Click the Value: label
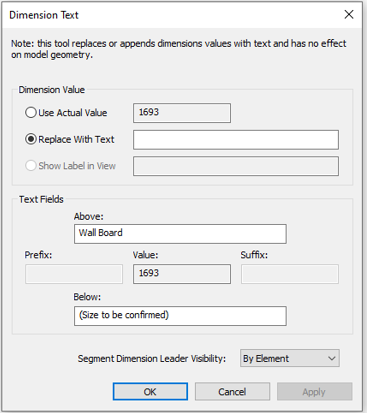 [146, 255]
